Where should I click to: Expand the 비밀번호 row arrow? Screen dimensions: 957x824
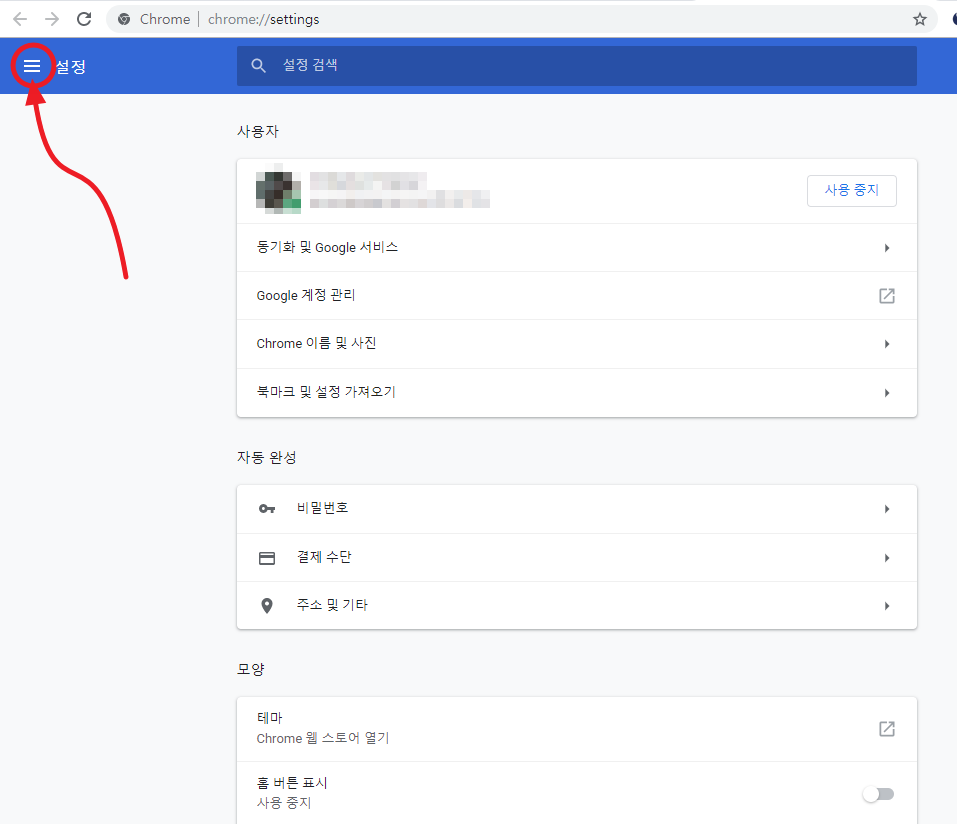pyautogui.click(x=887, y=509)
